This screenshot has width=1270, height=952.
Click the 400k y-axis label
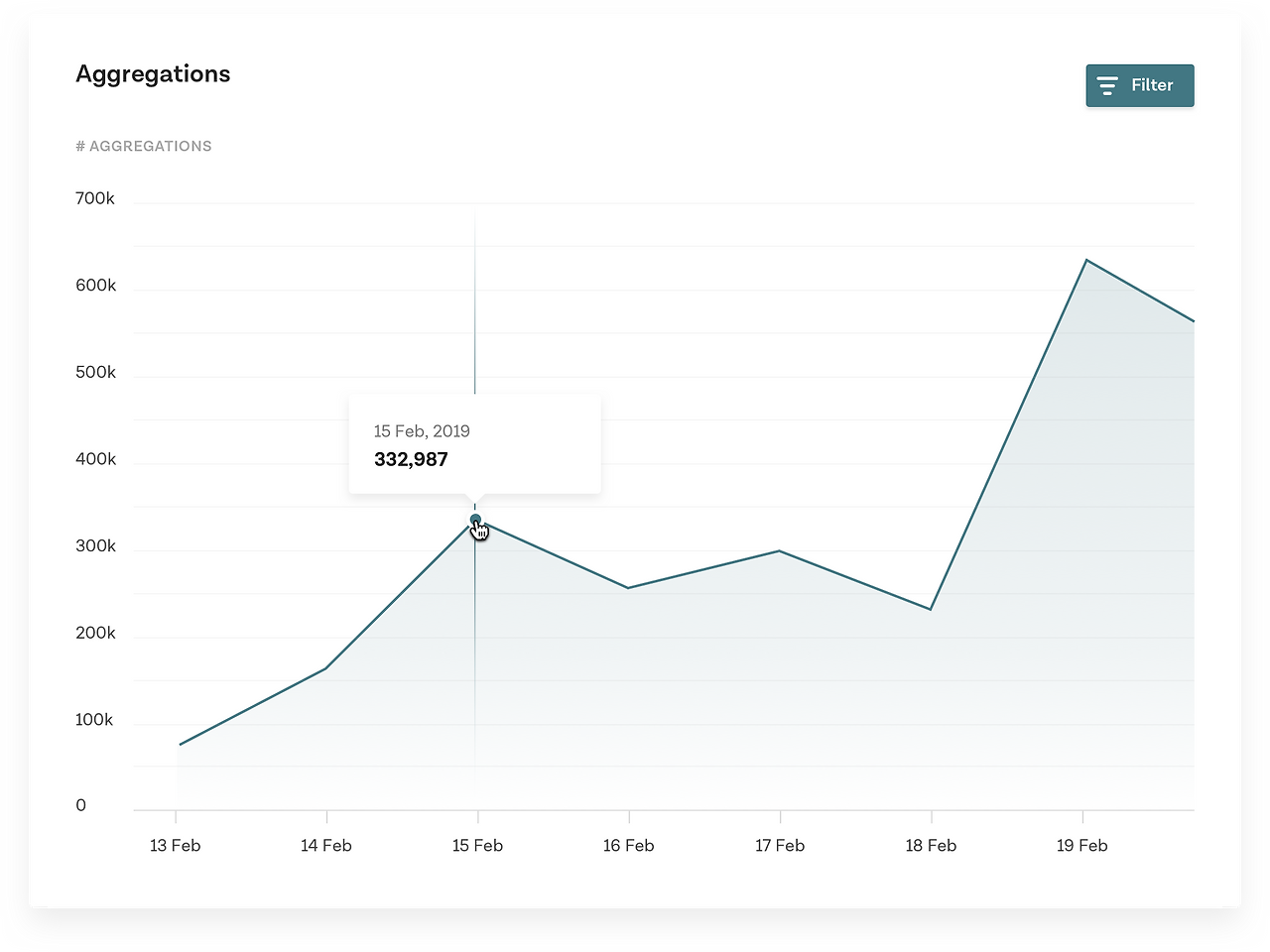tap(95, 459)
